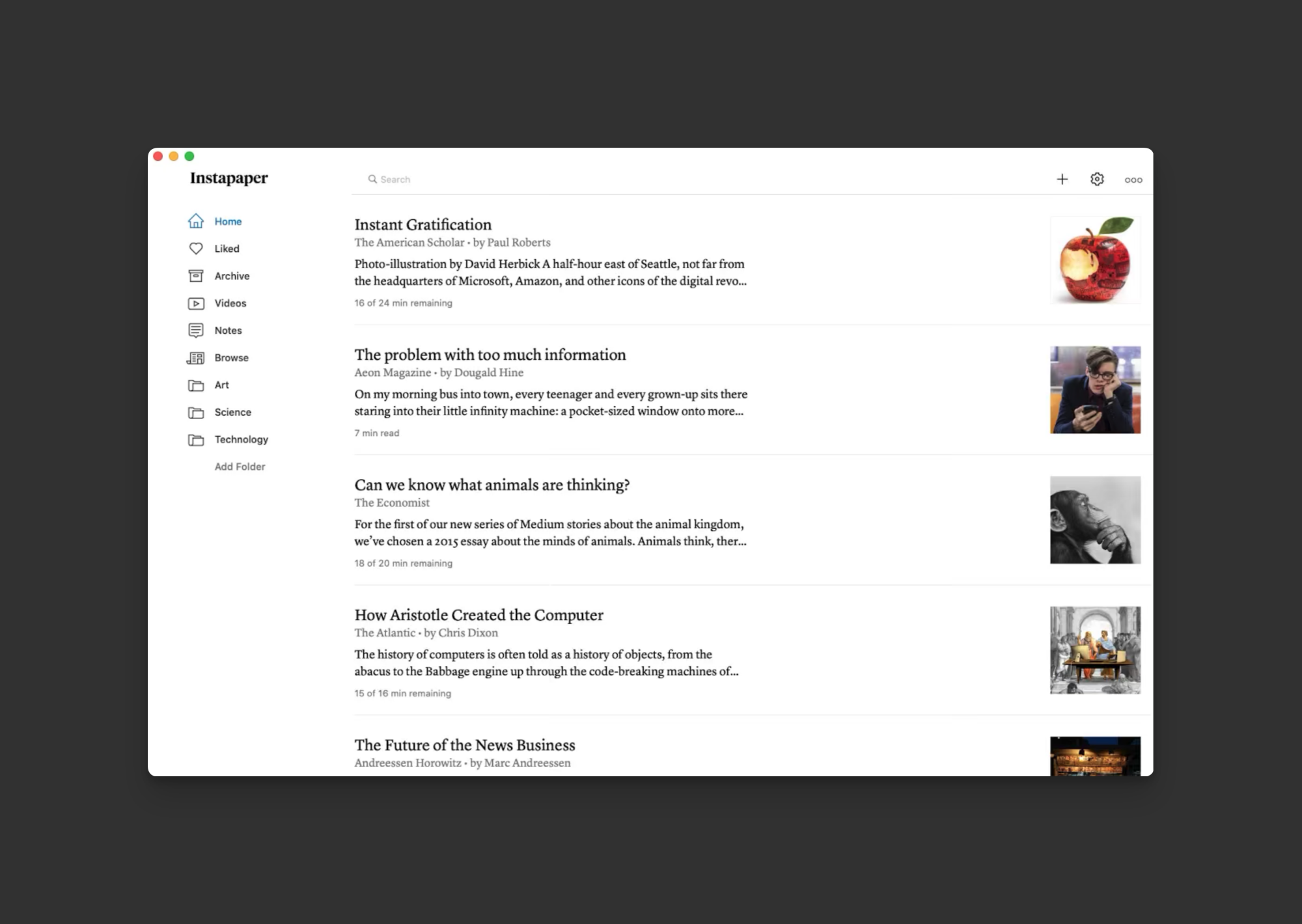Open the Browse newspaper icon
This screenshot has height=924, width=1302.
(x=196, y=358)
